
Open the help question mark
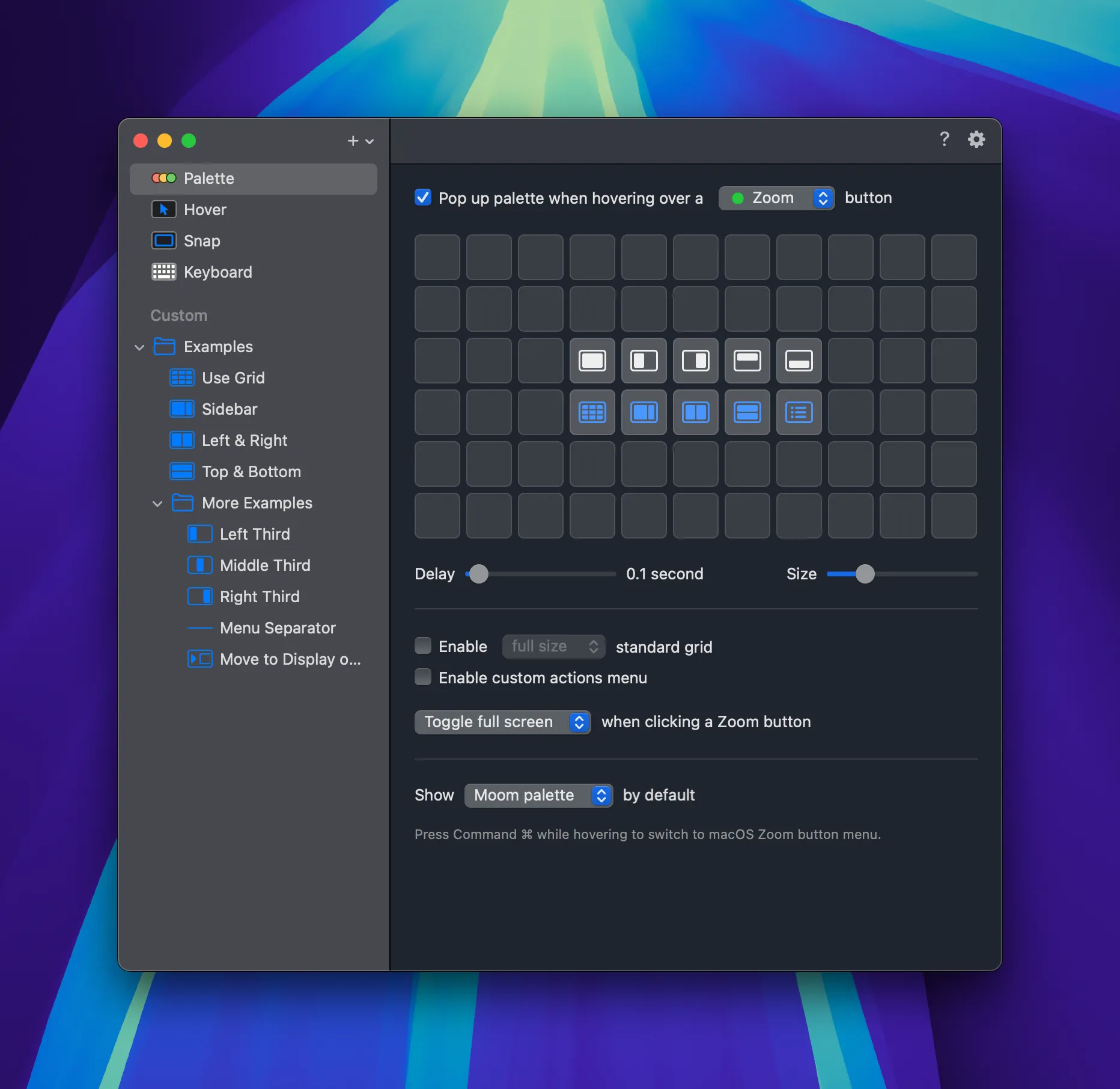click(x=944, y=139)
